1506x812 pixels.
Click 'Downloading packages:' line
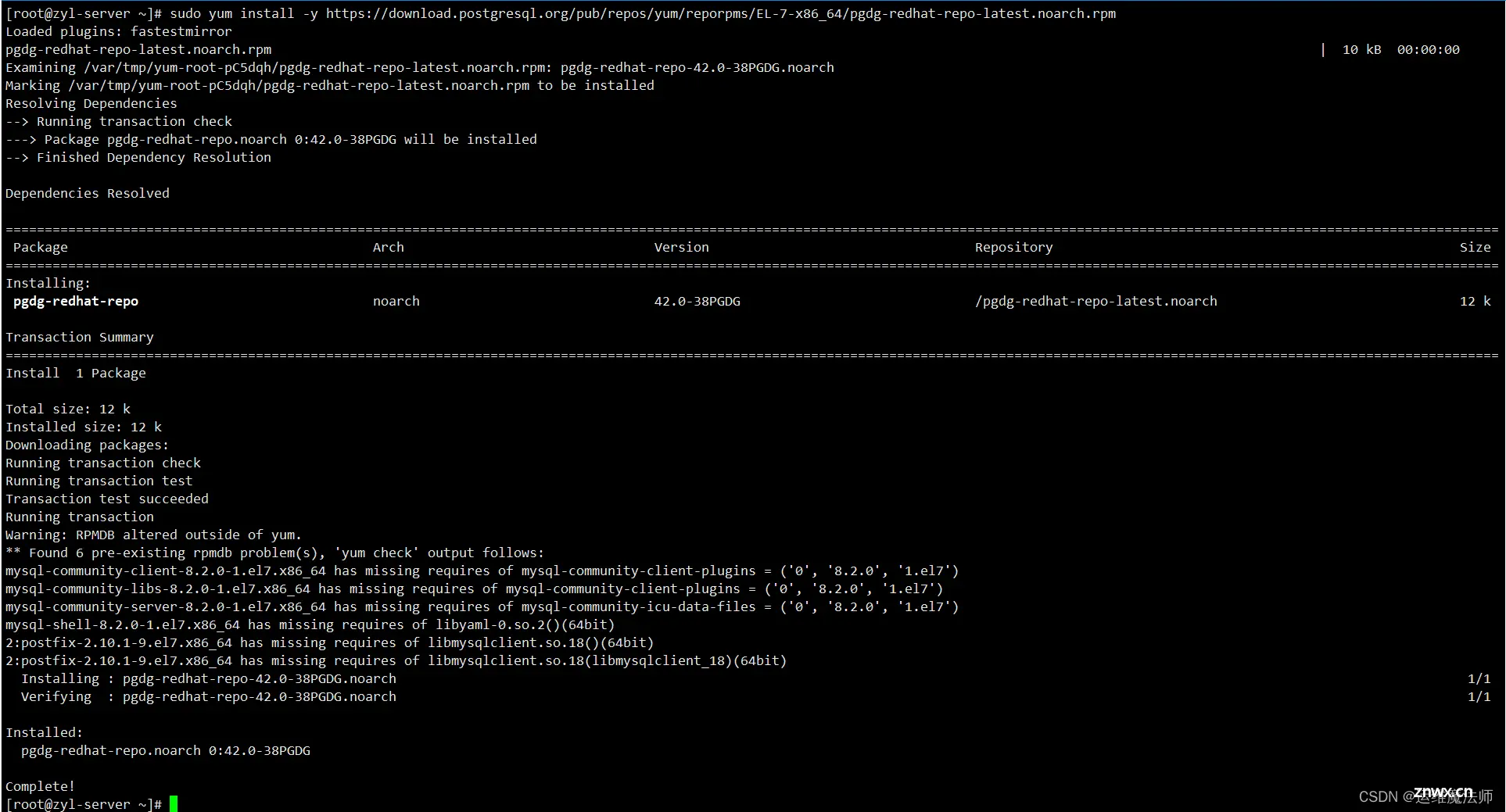pos(88,445)
